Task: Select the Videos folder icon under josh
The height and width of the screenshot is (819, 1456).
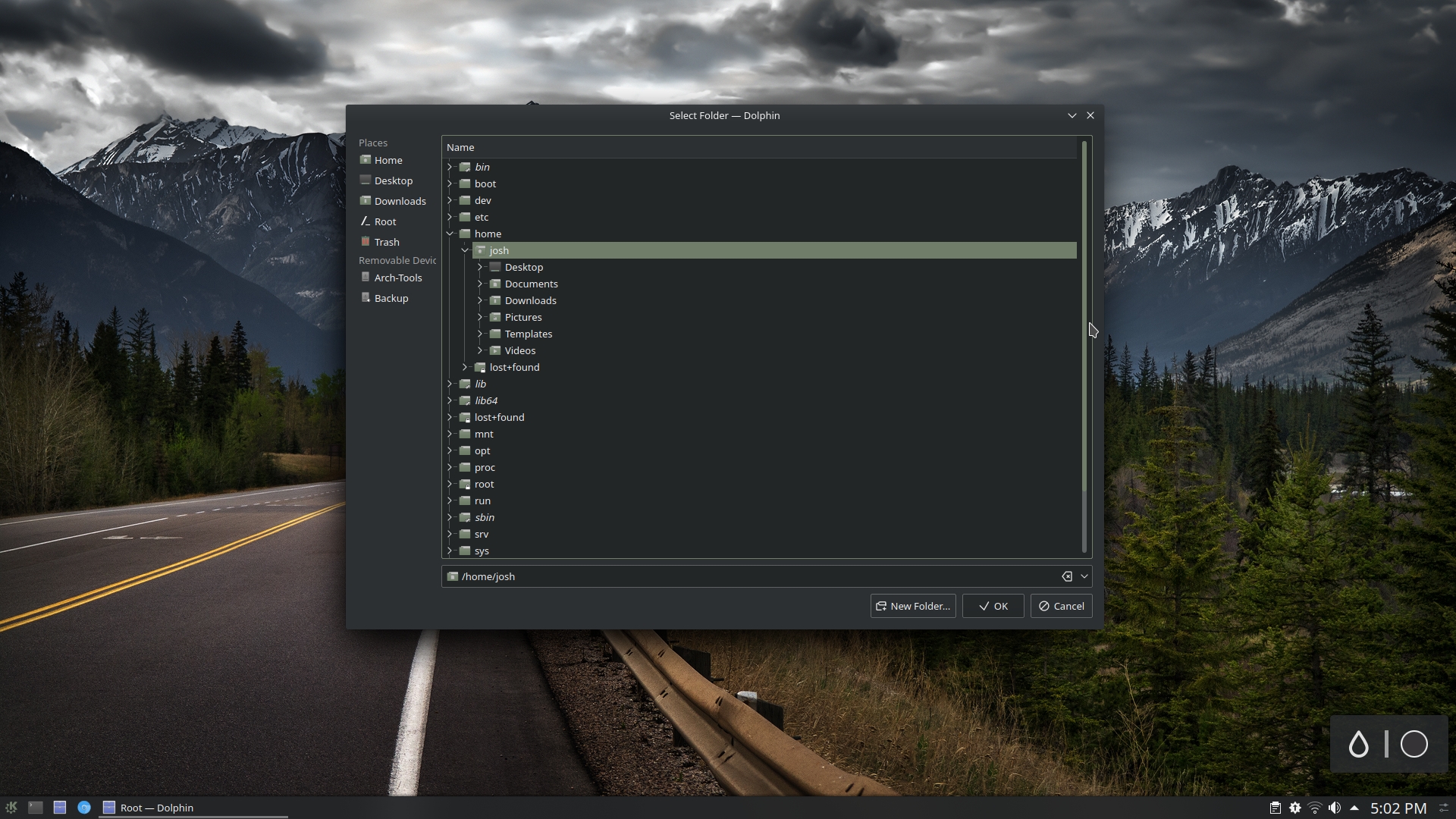Action: [x=495, y=350]
